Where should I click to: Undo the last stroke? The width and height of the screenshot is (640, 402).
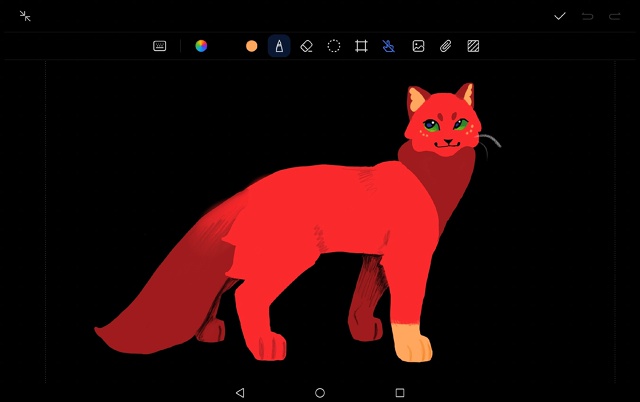tap(588, 16)
